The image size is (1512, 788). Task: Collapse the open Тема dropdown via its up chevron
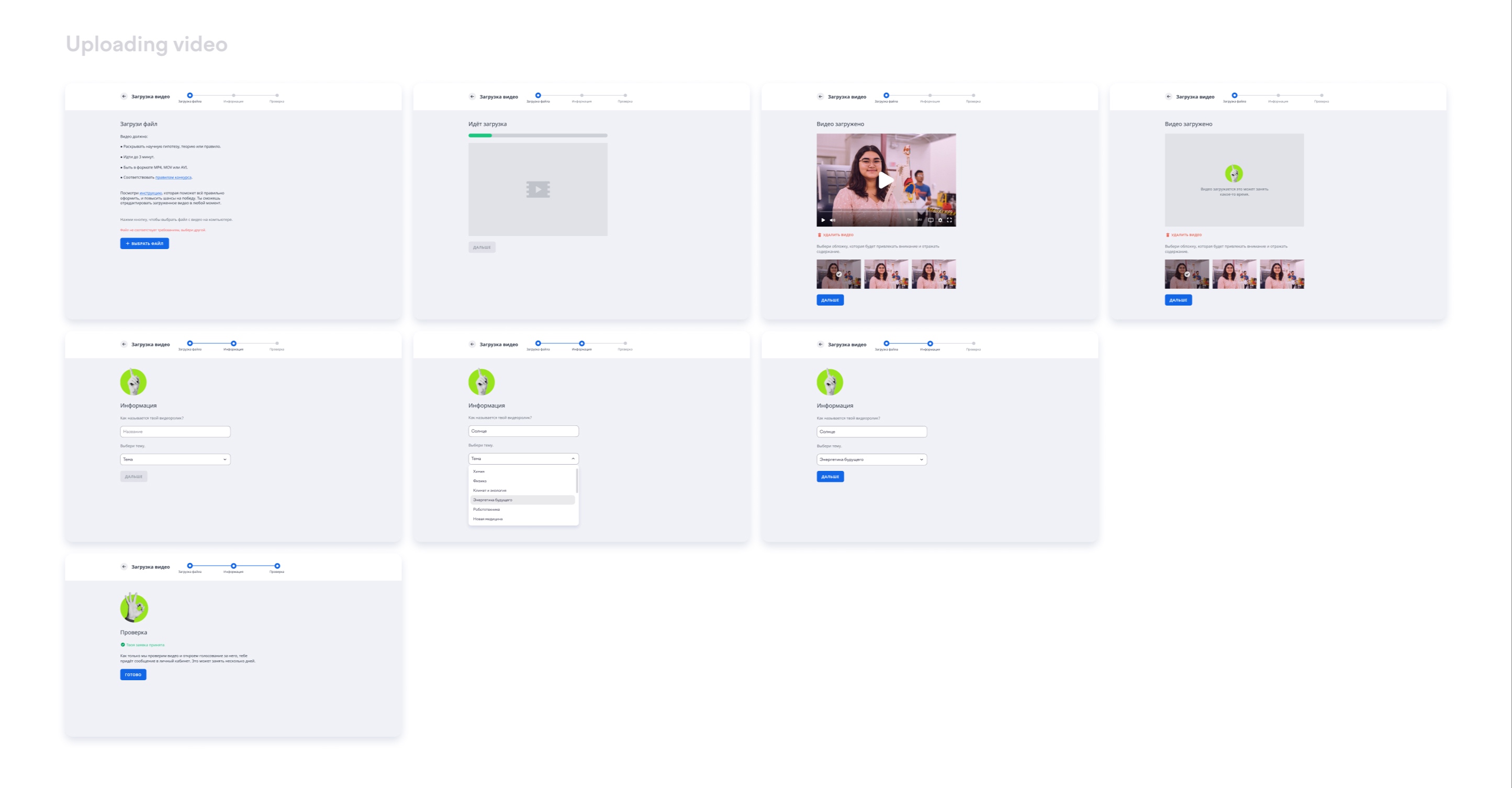573,459
